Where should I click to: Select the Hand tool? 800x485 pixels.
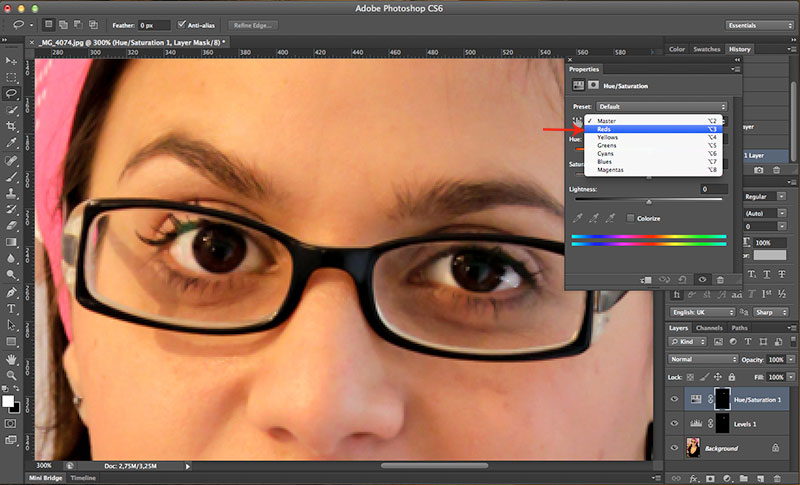point(11,357)
